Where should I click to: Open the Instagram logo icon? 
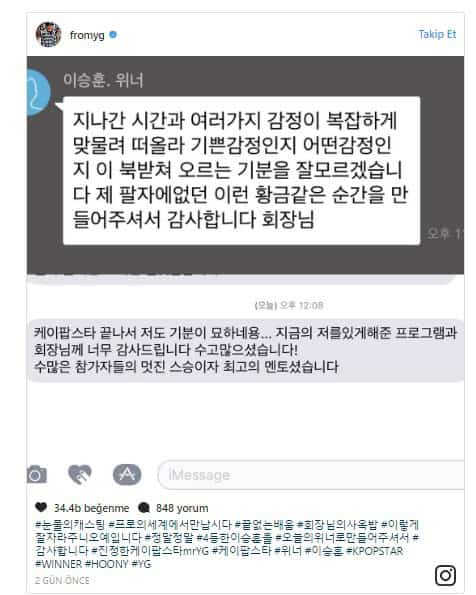tap(445, 575)
